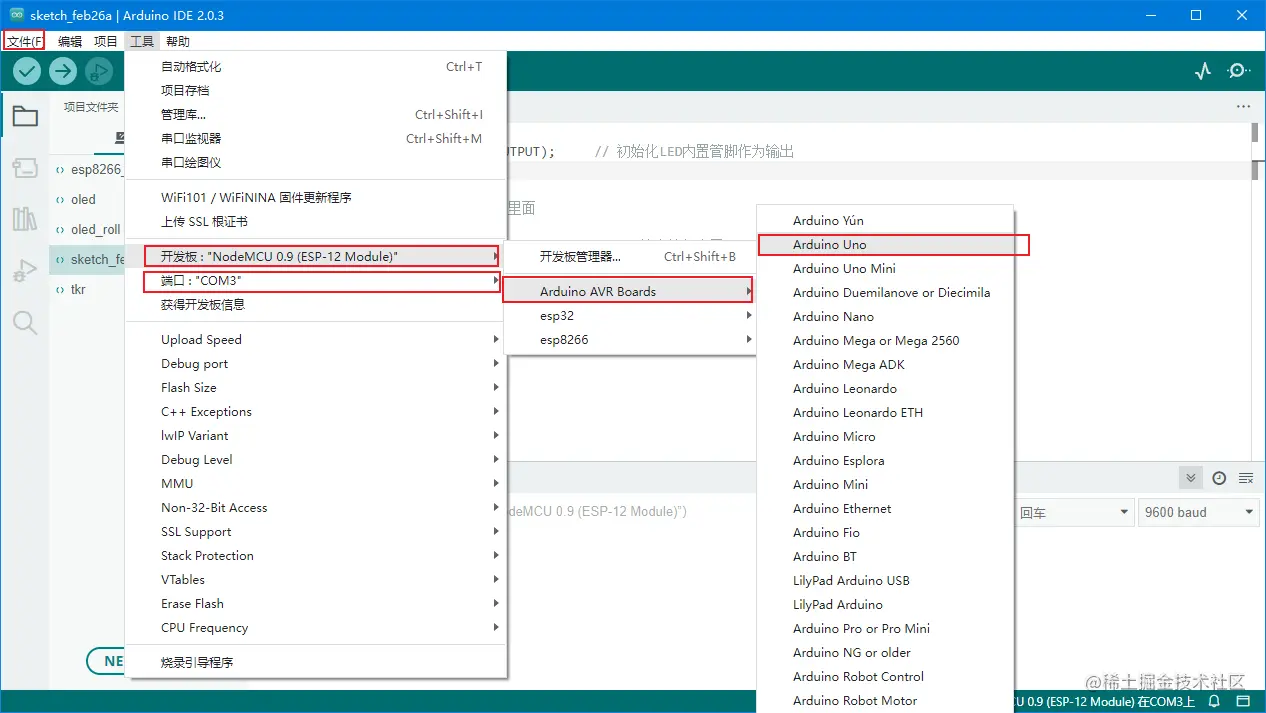Click the editor three-dots more menu
This screenshot has height=713, width=1266.
click(1243, 106)
